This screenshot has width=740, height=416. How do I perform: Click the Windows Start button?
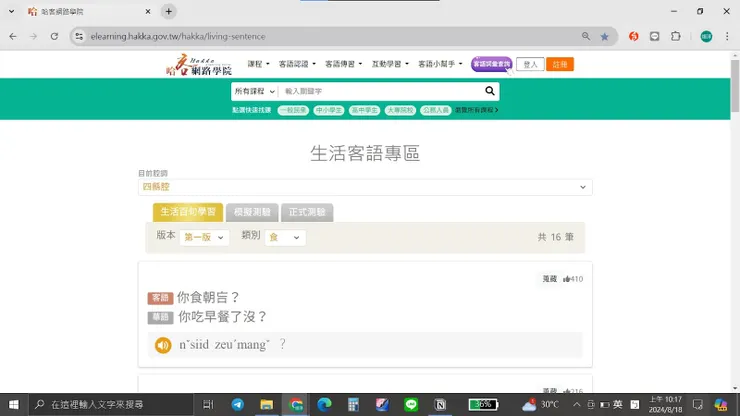(x=14, y=405)
